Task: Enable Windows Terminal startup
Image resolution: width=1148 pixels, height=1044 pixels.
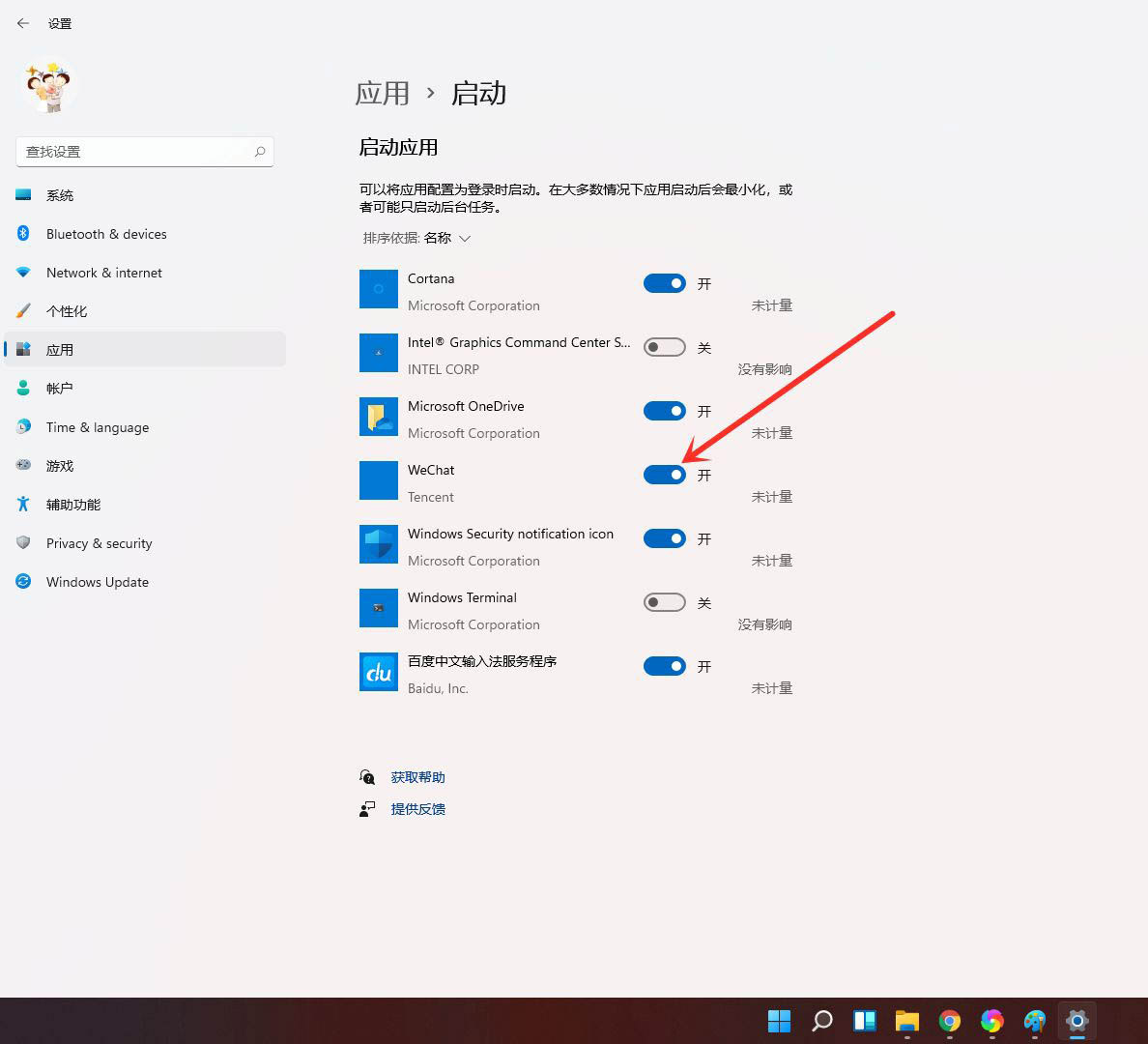Action: (664, 601)
